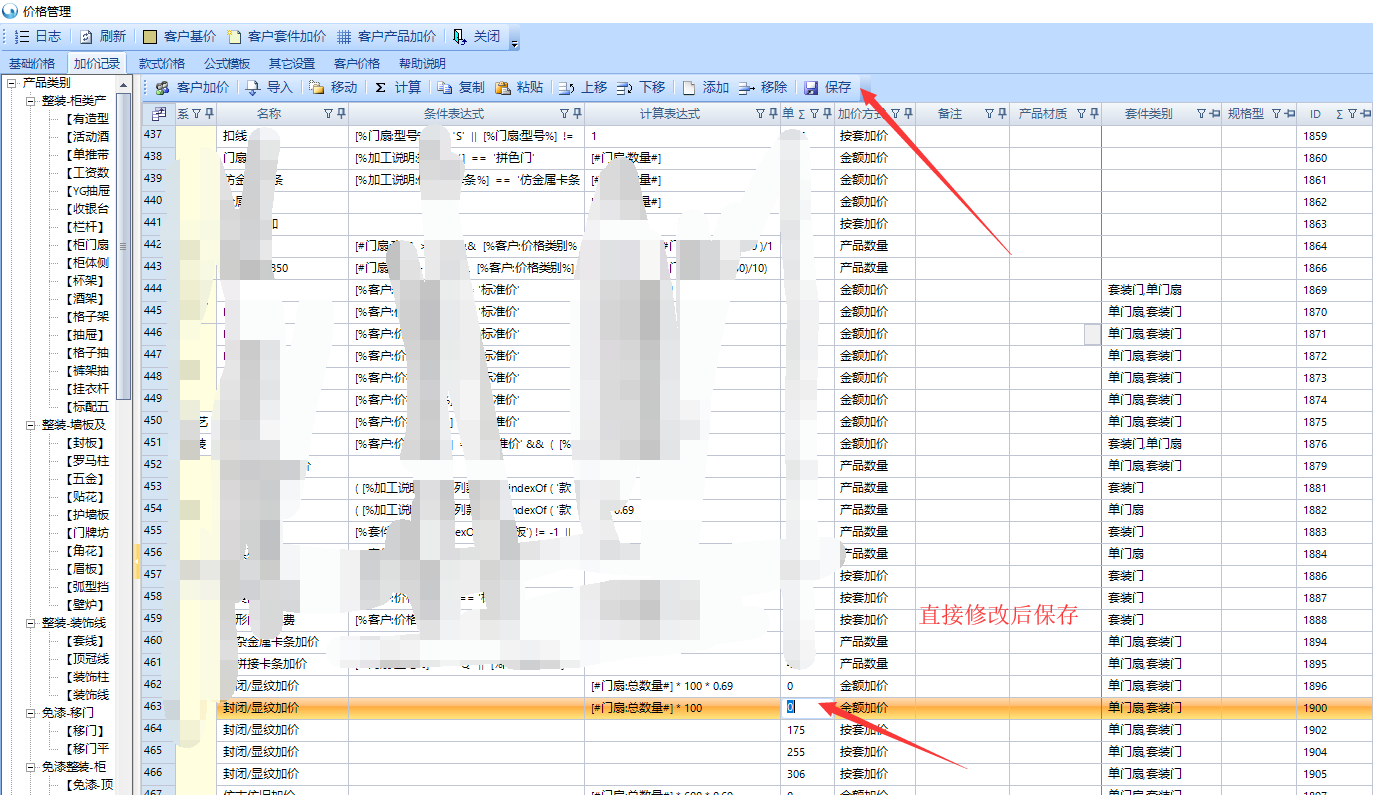
Task: Click the 保存 (Save) toolbar icon
Action: click(x=811, y=88)
